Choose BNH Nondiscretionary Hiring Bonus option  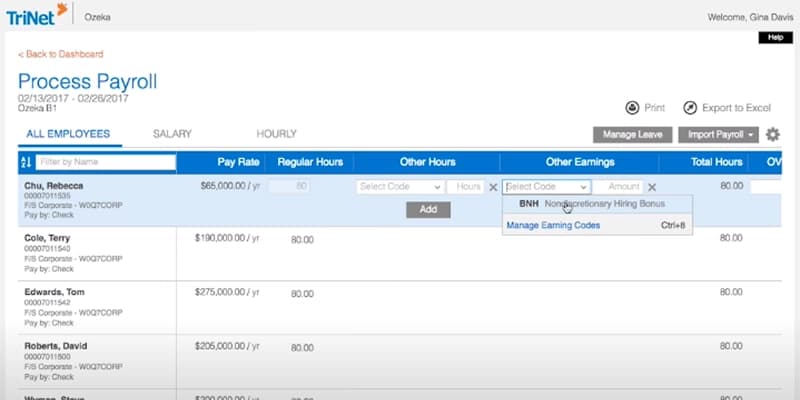point(597,204)
